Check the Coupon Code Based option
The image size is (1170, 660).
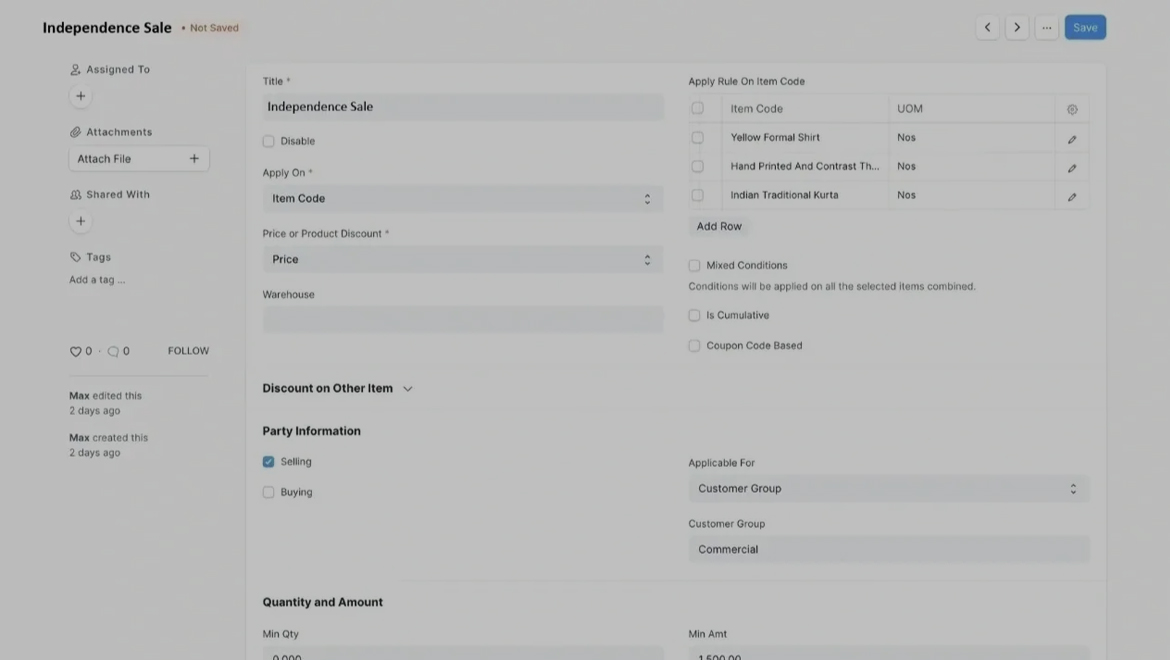tap(694, 345)
